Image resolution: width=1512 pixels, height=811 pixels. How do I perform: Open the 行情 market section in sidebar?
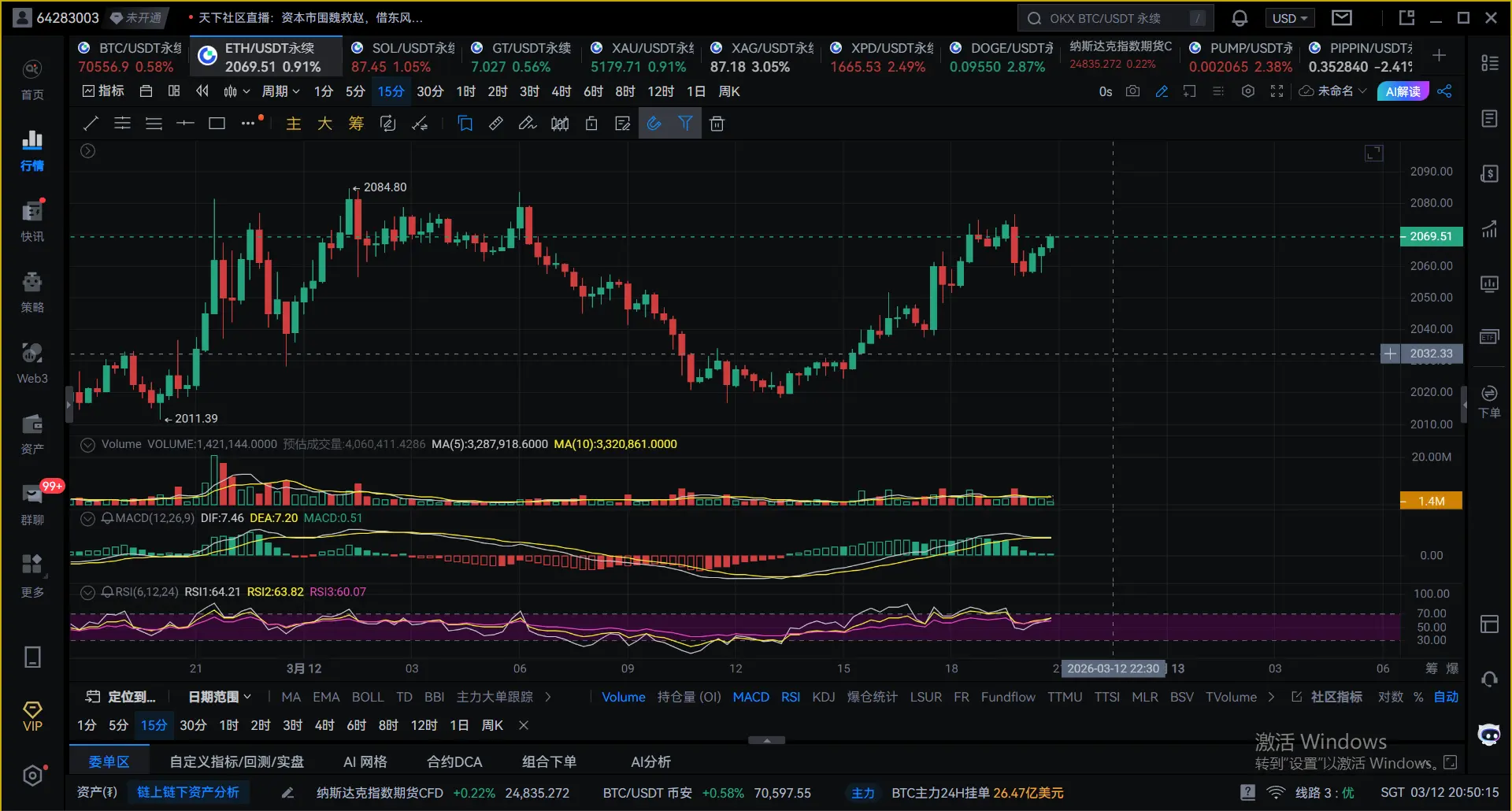coord(32,150)
